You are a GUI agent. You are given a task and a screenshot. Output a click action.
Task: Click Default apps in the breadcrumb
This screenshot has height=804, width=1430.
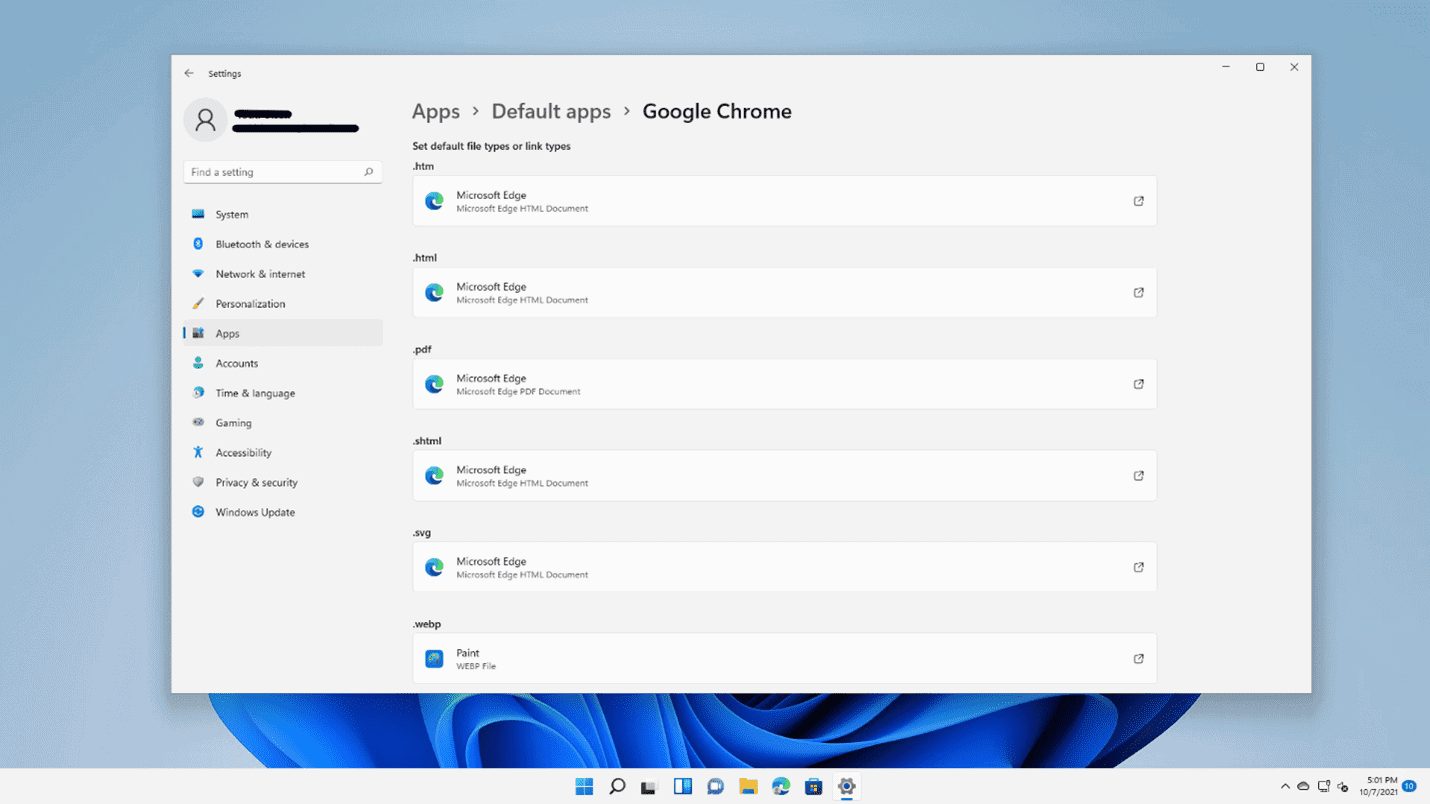coord(551,112)
